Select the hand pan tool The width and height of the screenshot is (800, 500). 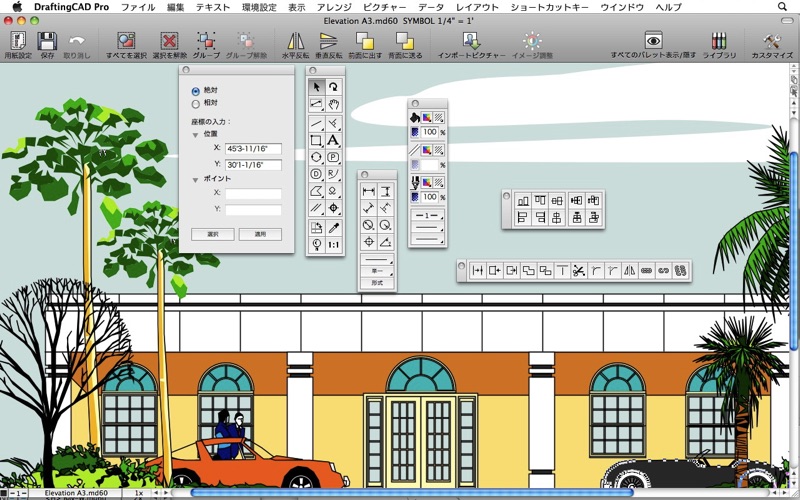pos(334,105)
